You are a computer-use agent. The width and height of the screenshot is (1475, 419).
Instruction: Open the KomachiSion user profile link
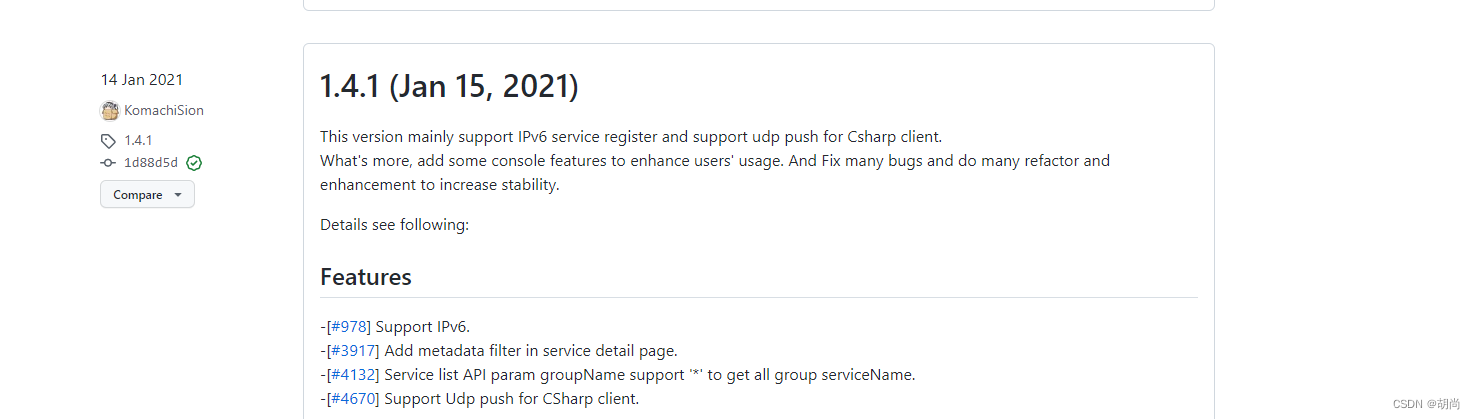(x=164, y=111)
